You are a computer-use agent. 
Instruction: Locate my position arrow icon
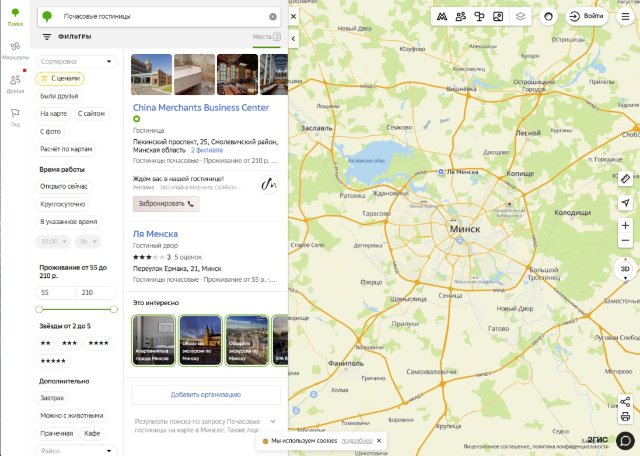click(625, 203)
